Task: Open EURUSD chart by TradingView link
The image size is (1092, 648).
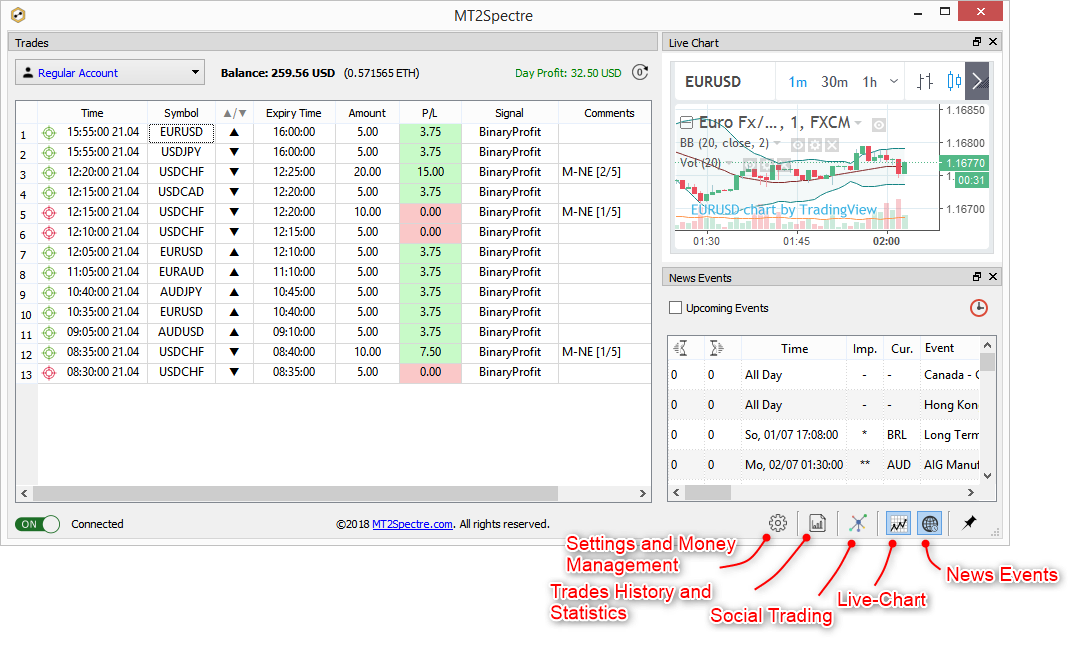Action: (783, 210)
